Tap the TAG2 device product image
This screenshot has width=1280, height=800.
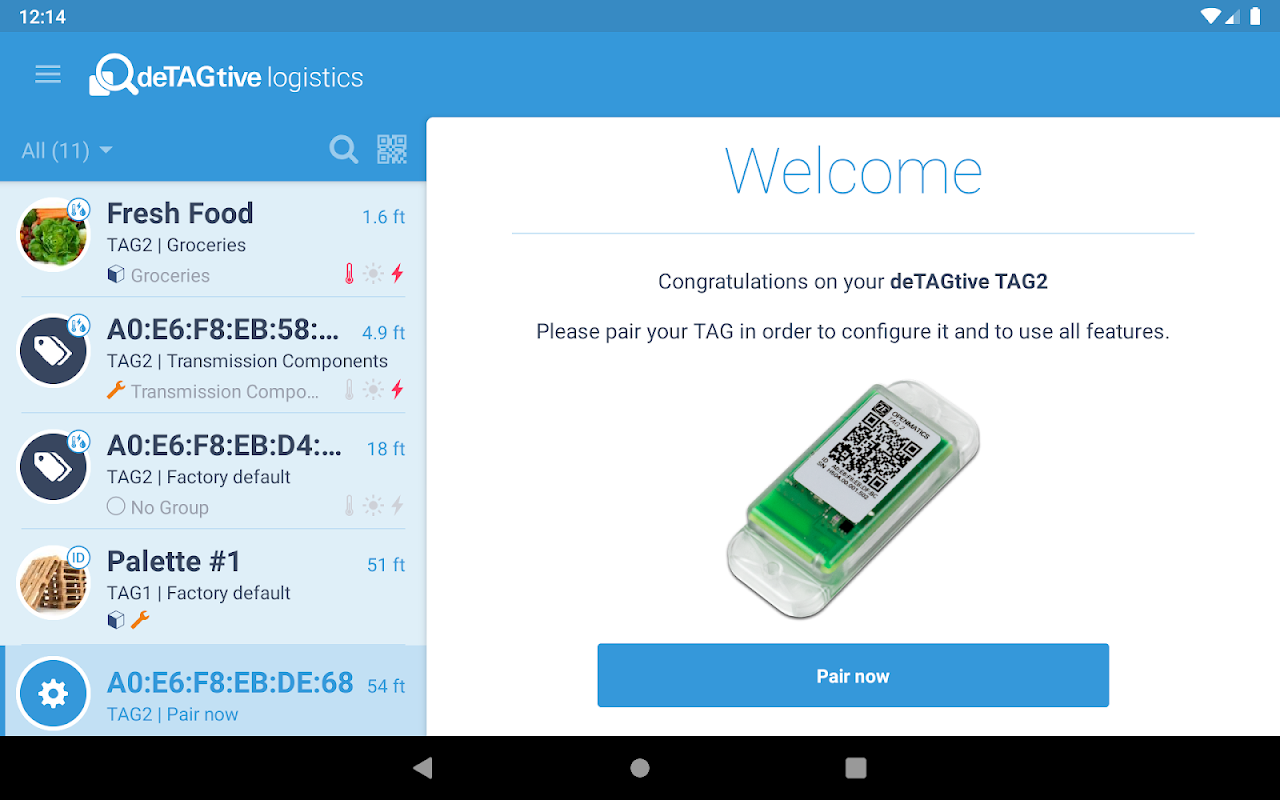tap(853, 499)
